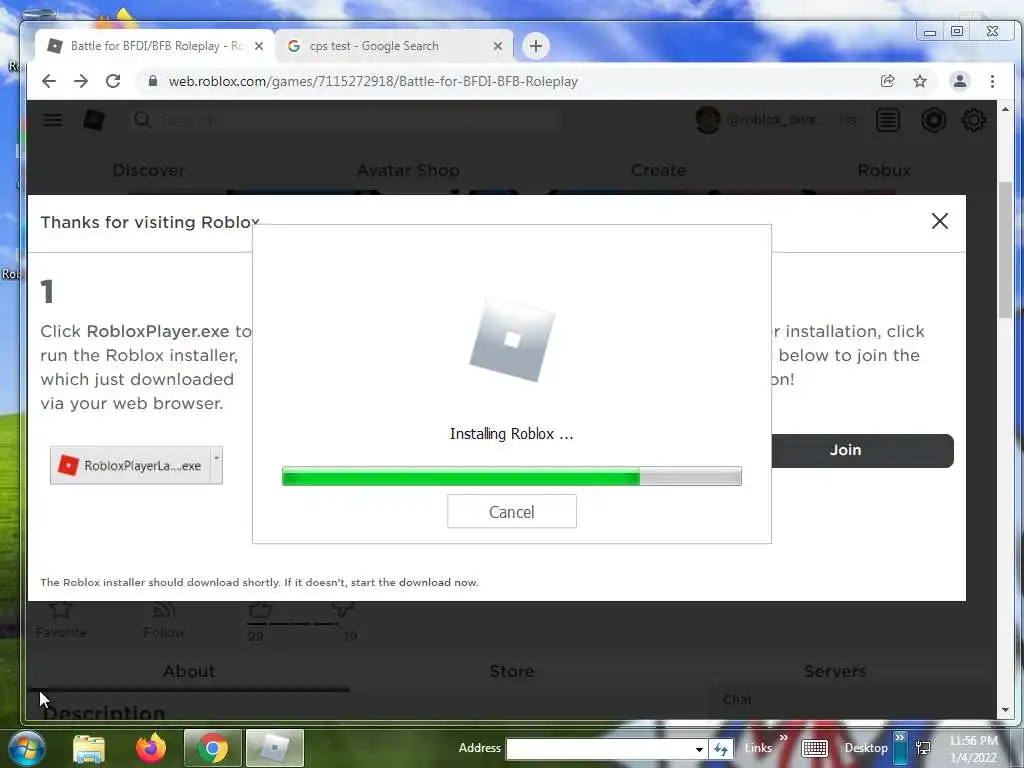
Task: Open Chrome profile menu
Action: point(959,81)
